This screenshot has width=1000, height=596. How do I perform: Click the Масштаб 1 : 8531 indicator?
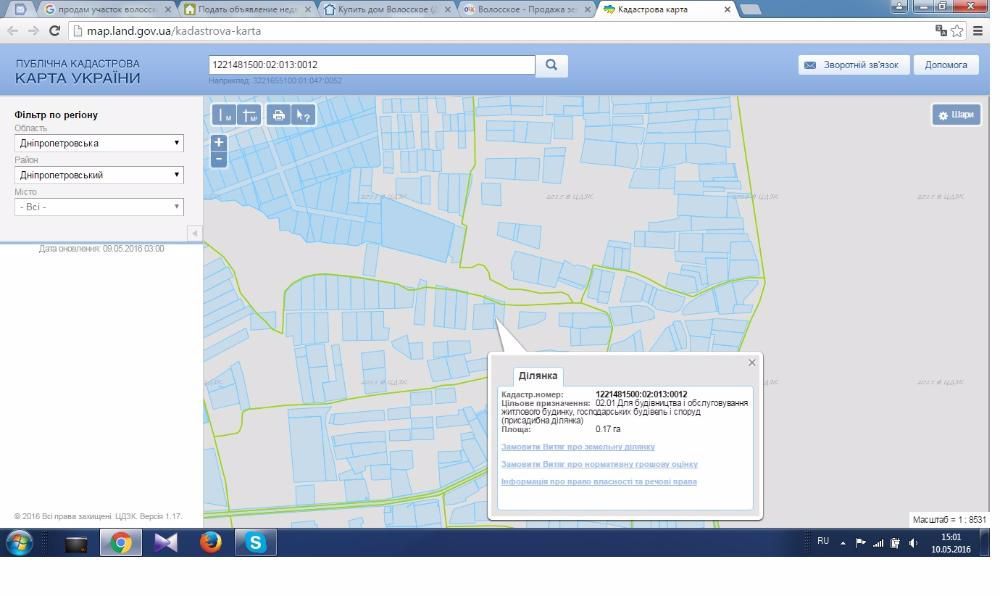pyautogui.click(x=950, y=520)
